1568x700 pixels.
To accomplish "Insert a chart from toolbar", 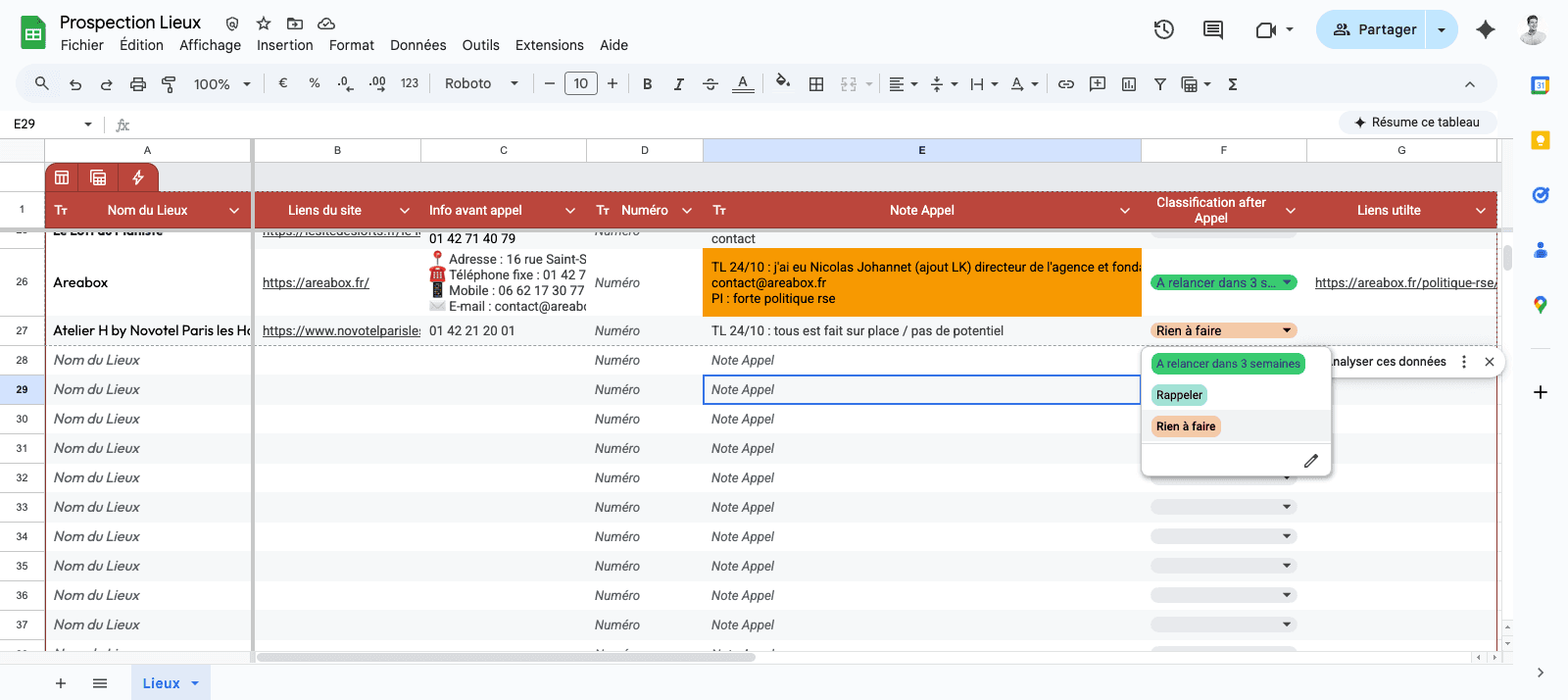I will click(x=1129, y=84).
